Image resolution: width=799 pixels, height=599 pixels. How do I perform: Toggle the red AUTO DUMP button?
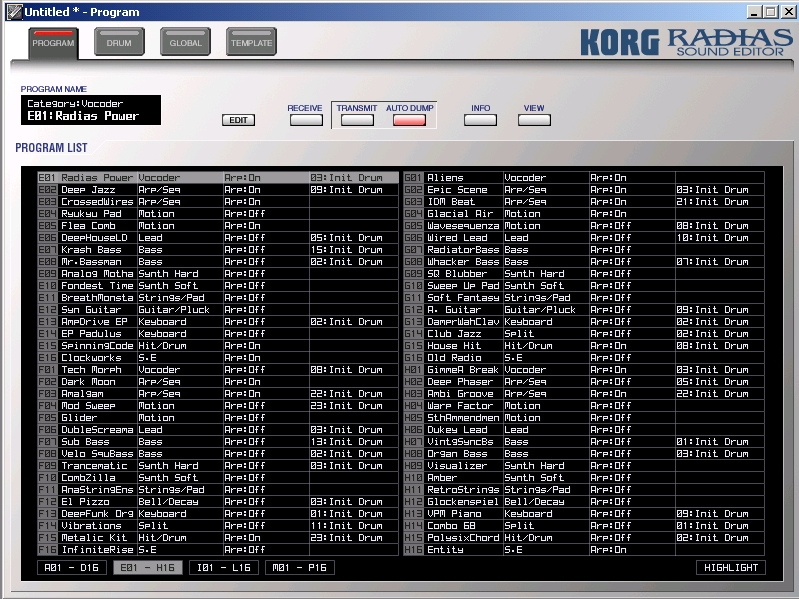click(409, 120)
